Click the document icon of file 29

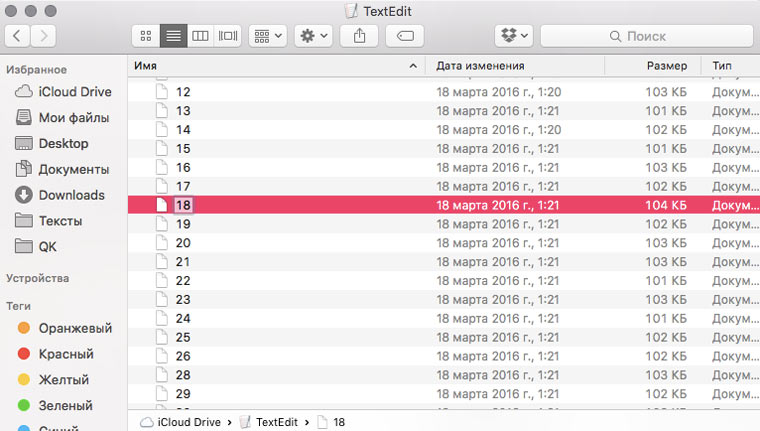pyautogui.click(x=162, y=394)
